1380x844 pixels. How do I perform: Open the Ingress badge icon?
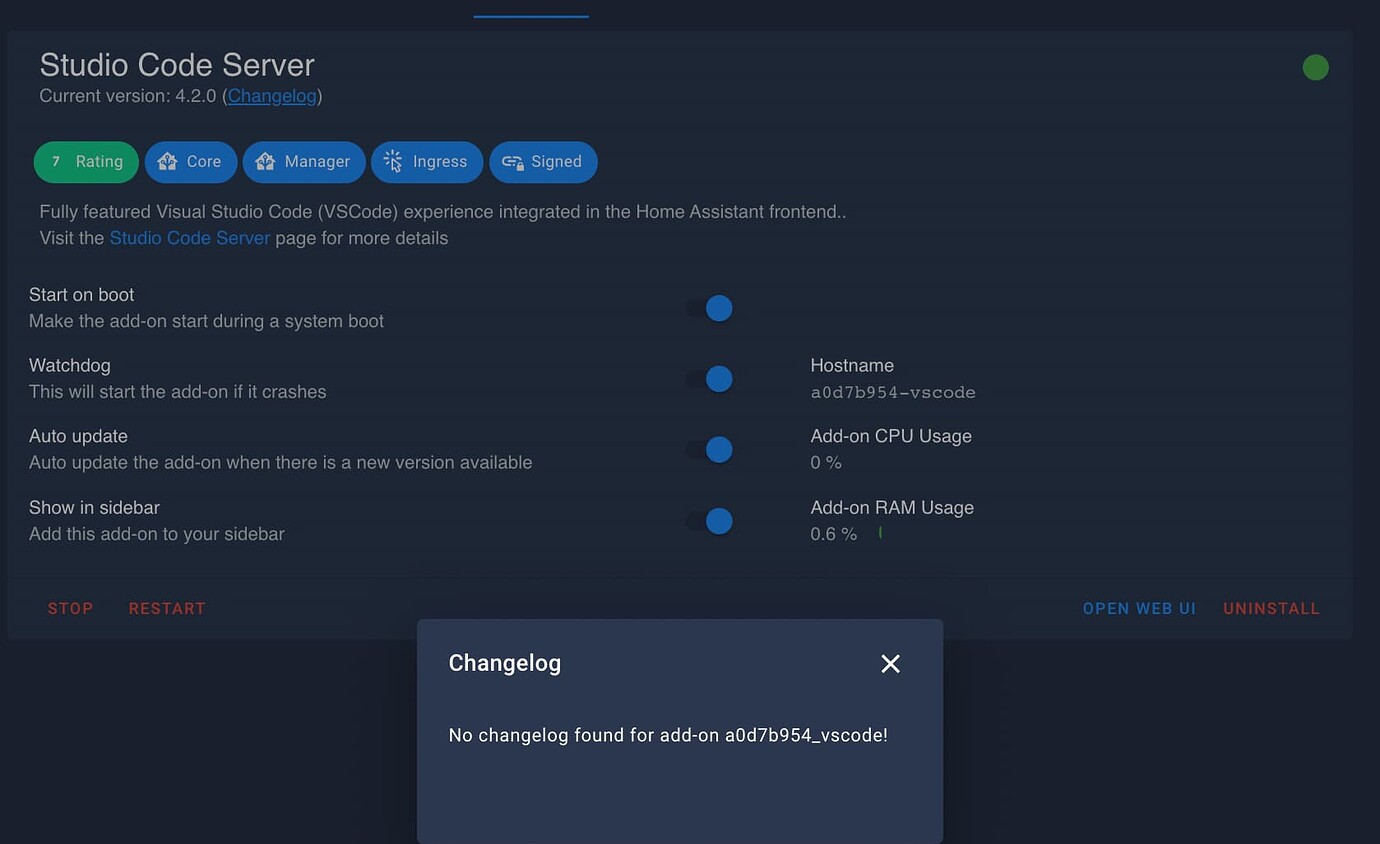(x=393, y=161)
